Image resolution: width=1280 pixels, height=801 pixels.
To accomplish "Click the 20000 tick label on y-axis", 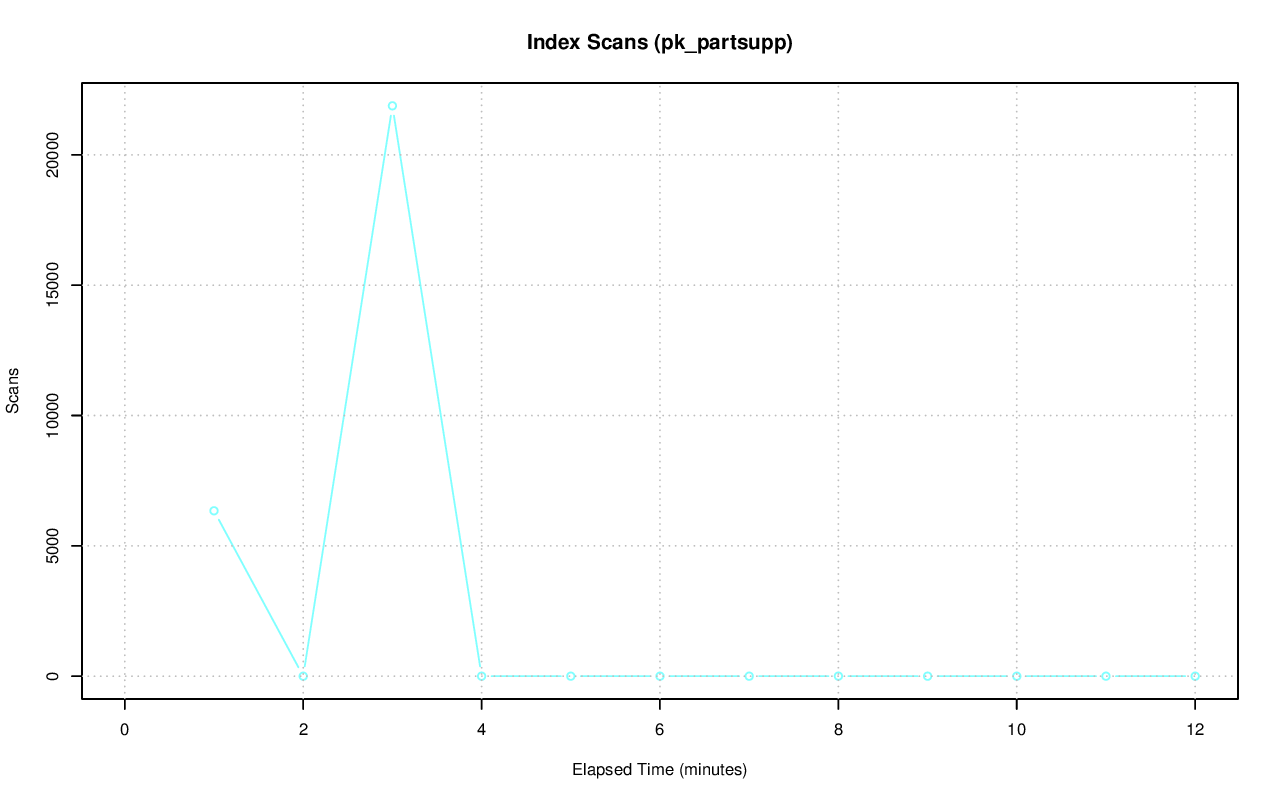I will 53,155.
